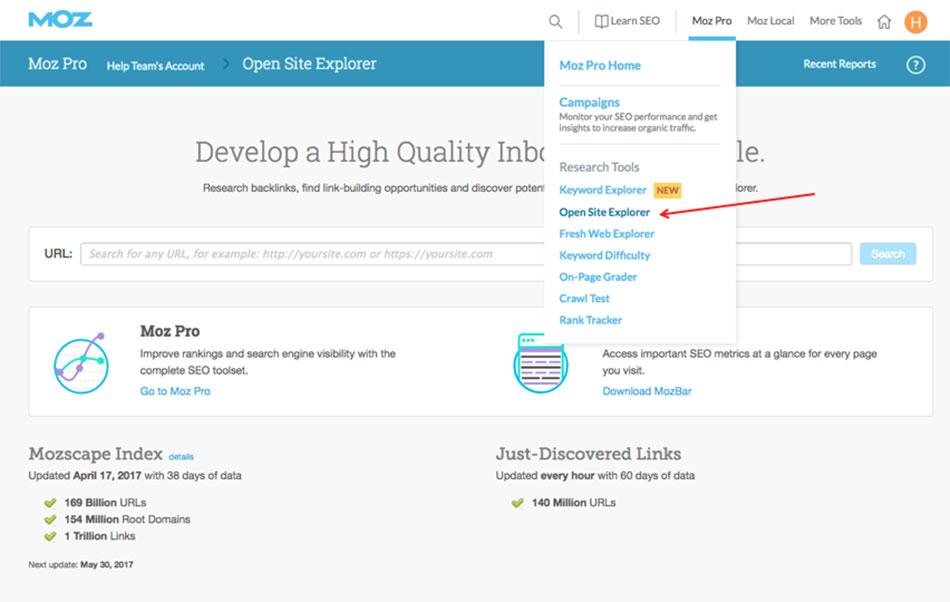950x602 pixels.
Task: Click the help question mark icon
Action: coord(915,64)
